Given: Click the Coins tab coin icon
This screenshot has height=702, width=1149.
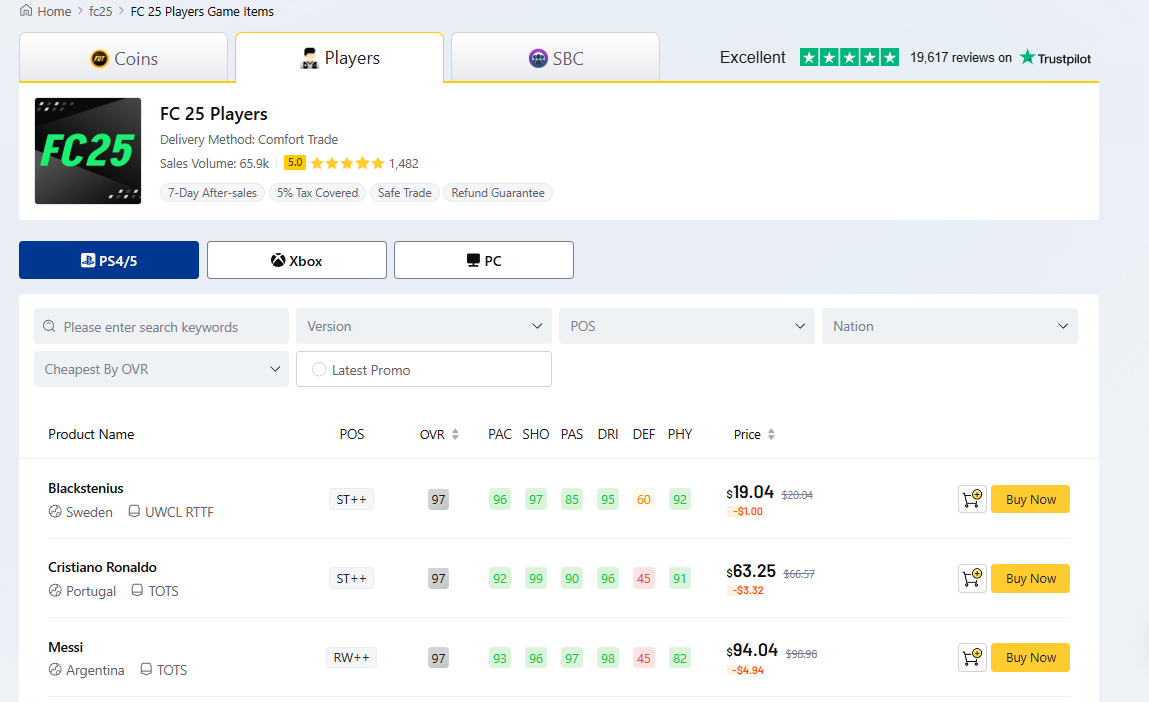Looking at the screenshot, I should 99,59.
